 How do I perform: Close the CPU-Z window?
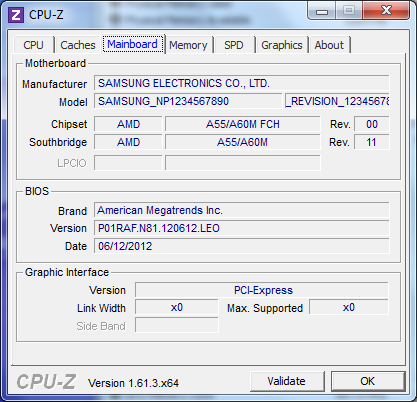(x=386, y=11)
